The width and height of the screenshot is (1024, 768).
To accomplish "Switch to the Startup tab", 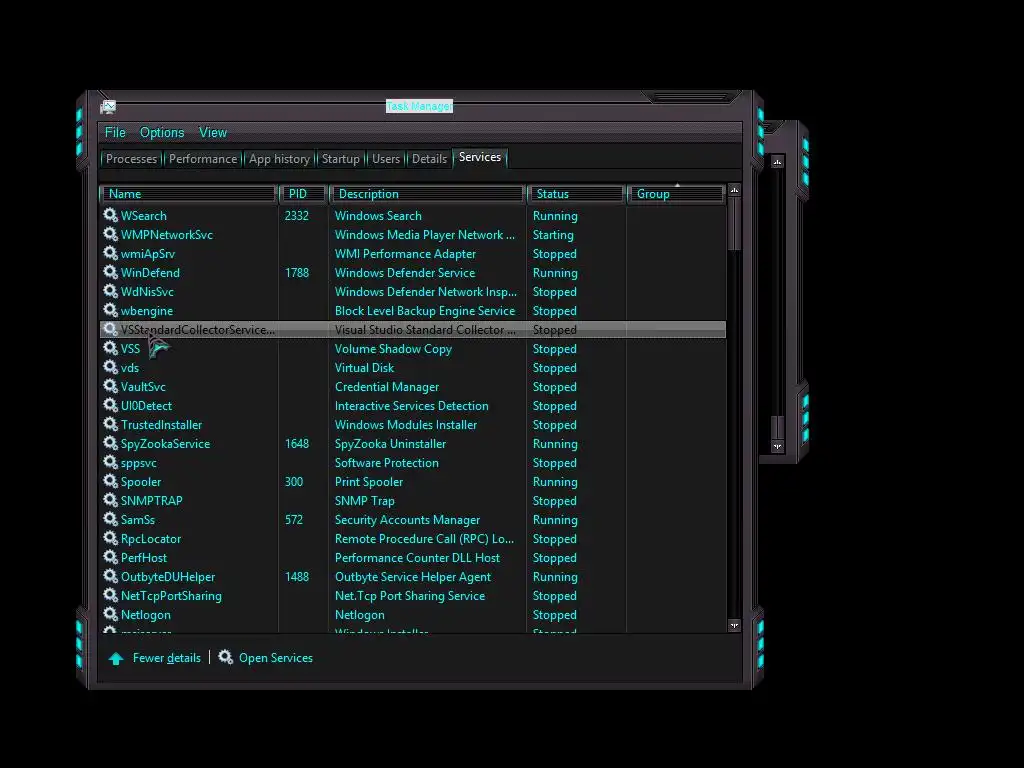I will [x=340, y=159].
